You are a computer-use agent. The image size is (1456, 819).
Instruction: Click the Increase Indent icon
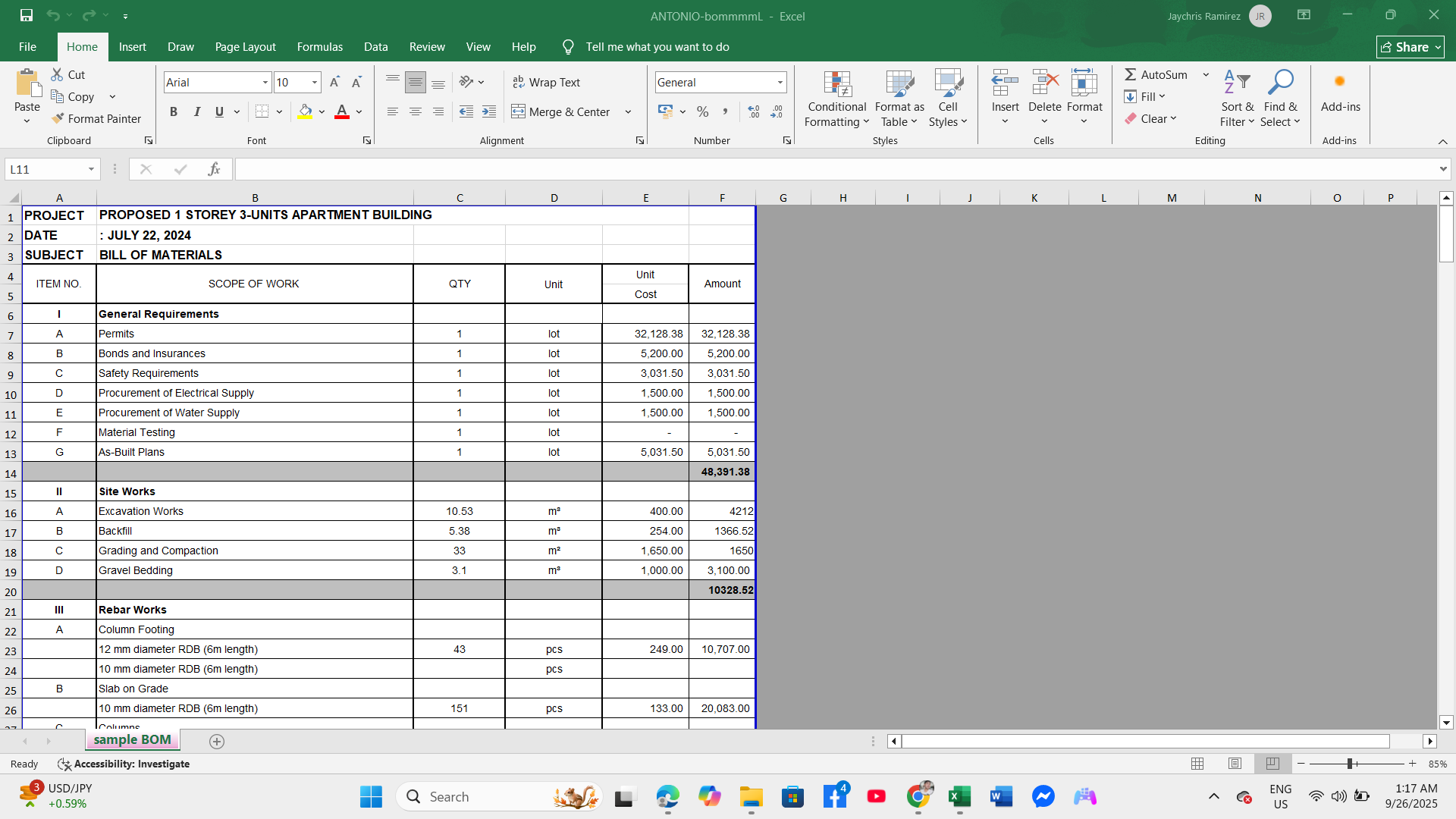(489, 111)
